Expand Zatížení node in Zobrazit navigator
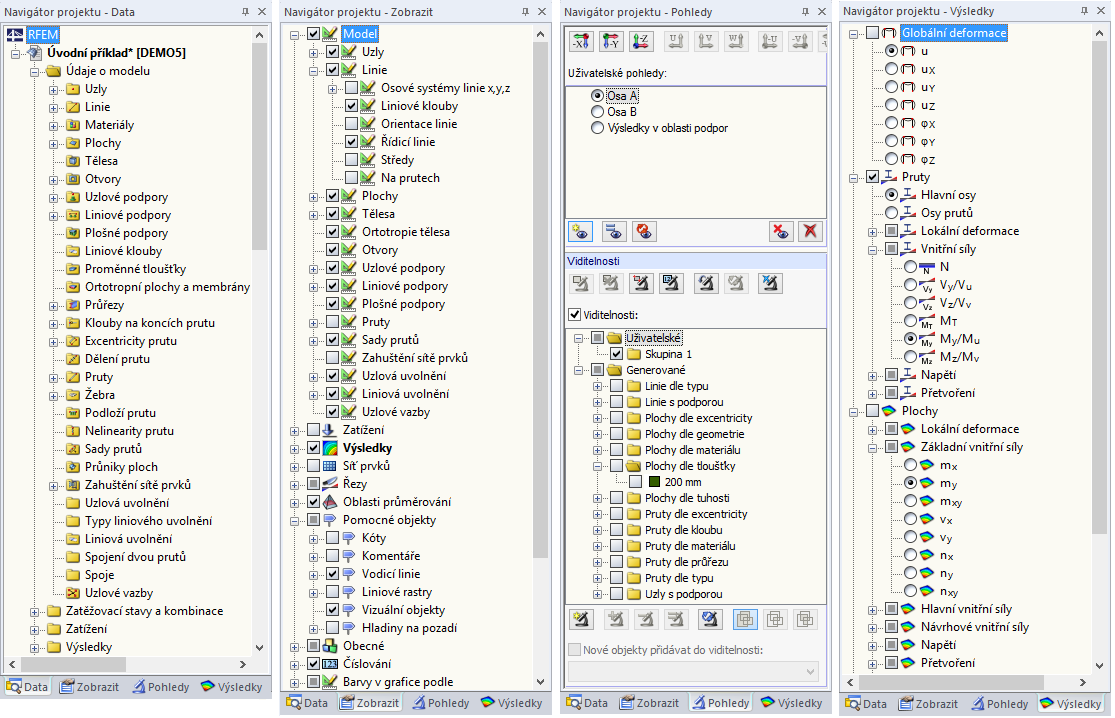Image resolution: width=1115 pixels, height=718 pixels. [x=294, y=431]
